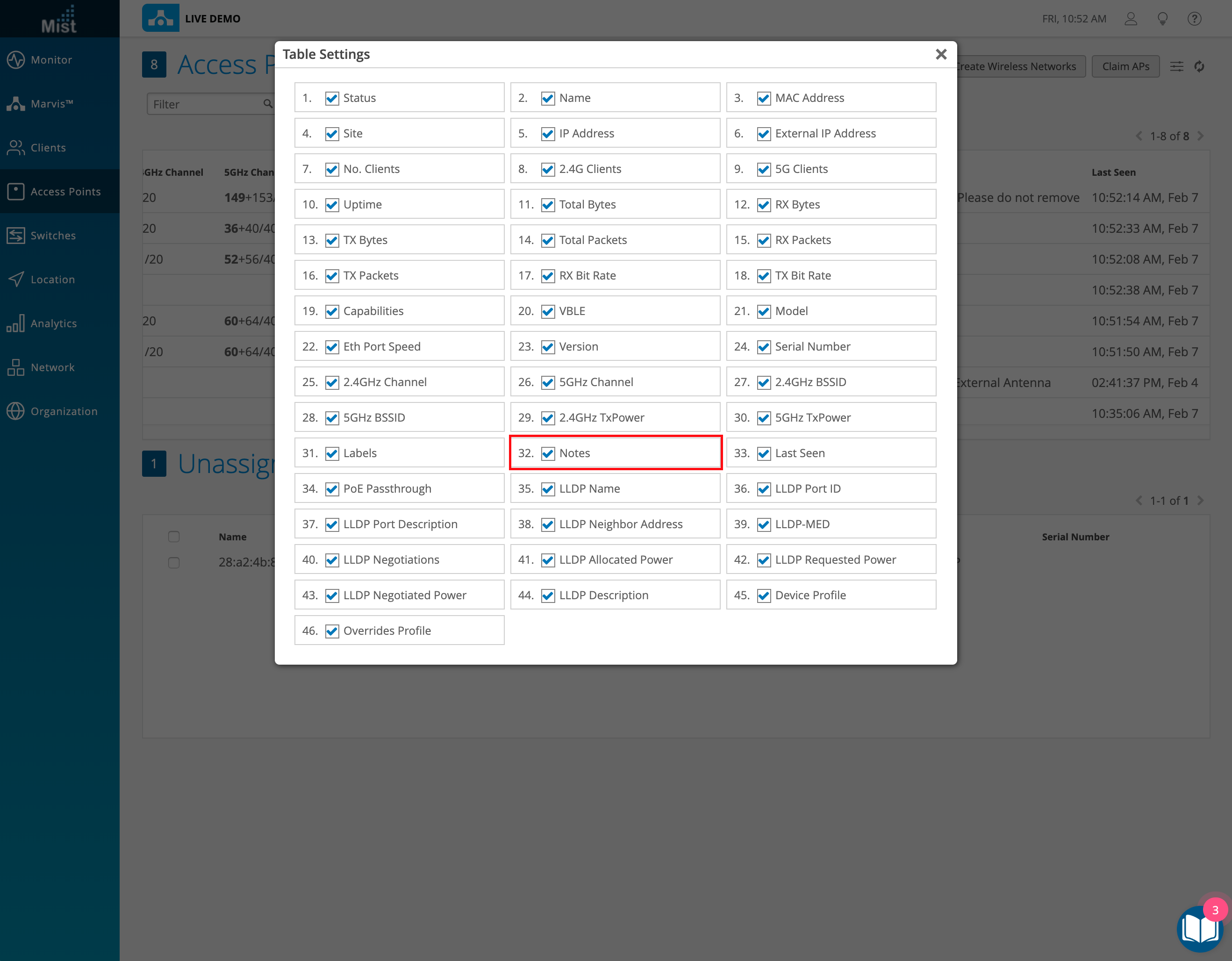
Task: Click the filter search magnifier icon
Action: (267, 104)
